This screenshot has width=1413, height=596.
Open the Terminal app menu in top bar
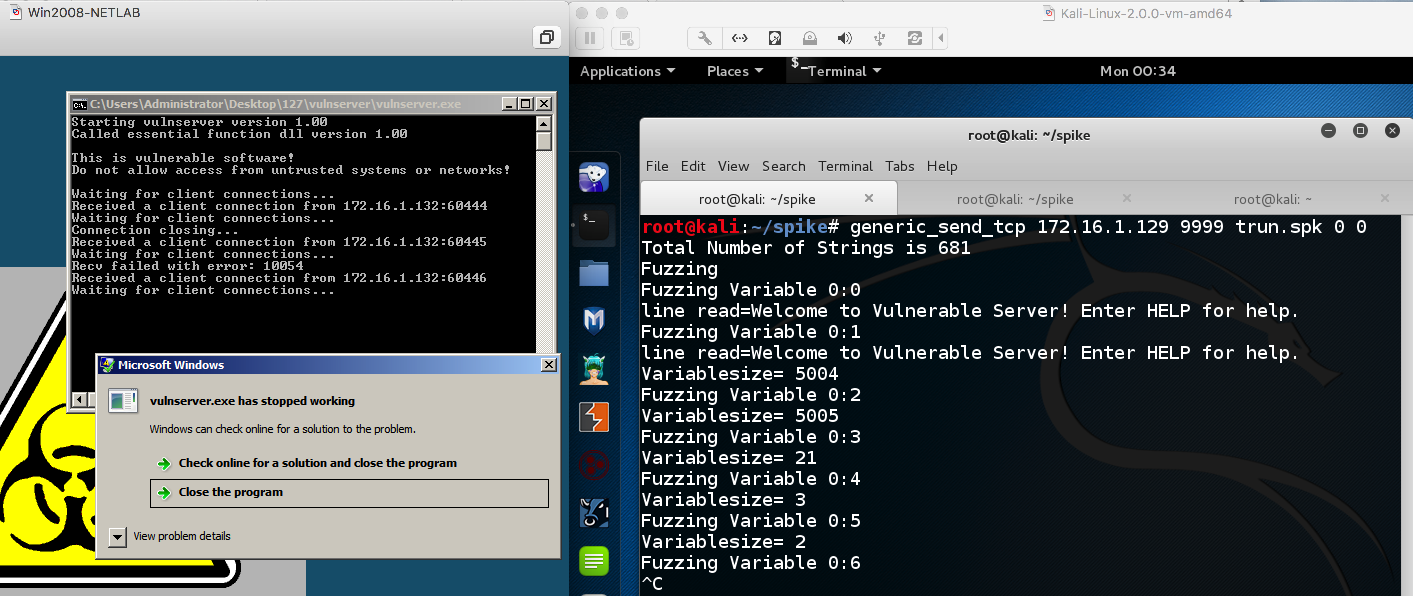pos(837,71)
